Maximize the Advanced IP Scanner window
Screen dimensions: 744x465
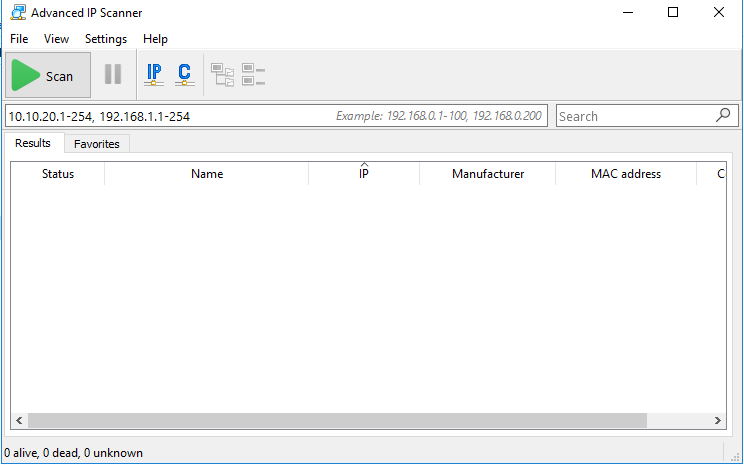pos(673,12)
